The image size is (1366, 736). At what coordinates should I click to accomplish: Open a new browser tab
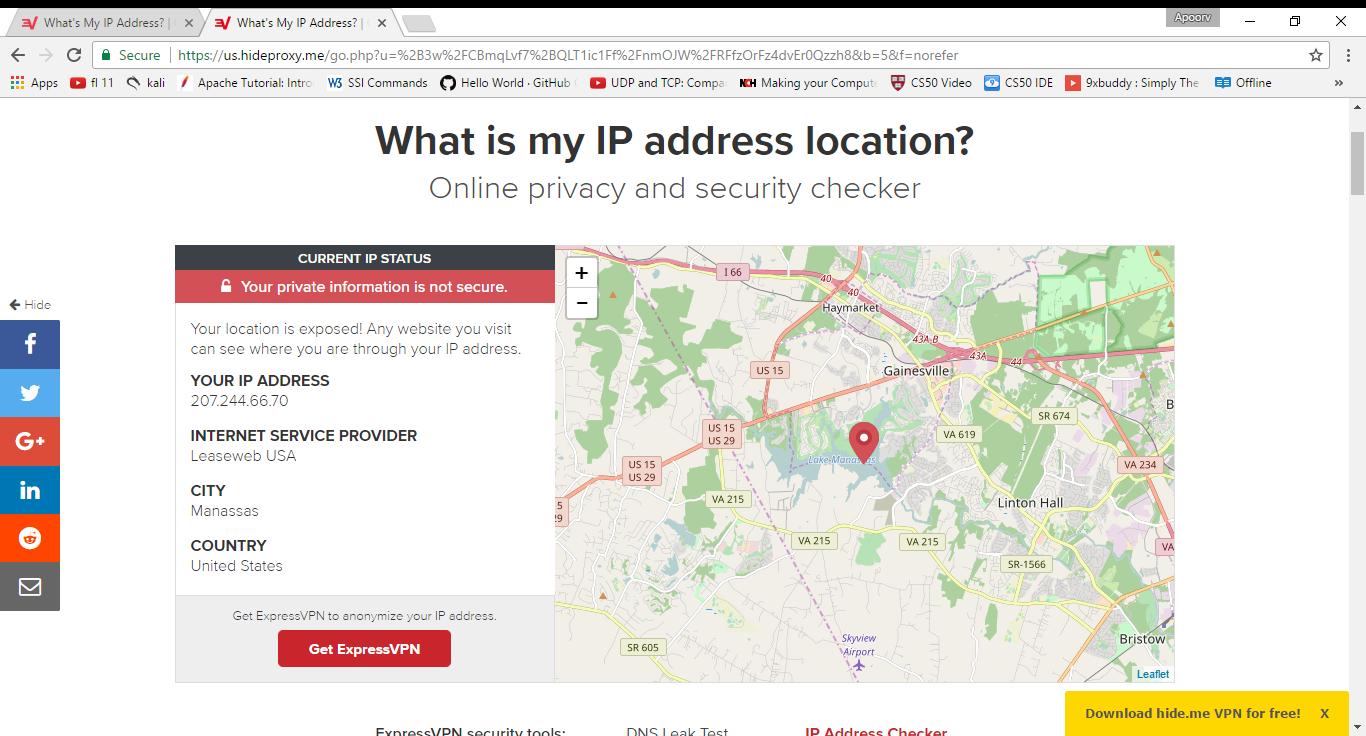[418, 23]
